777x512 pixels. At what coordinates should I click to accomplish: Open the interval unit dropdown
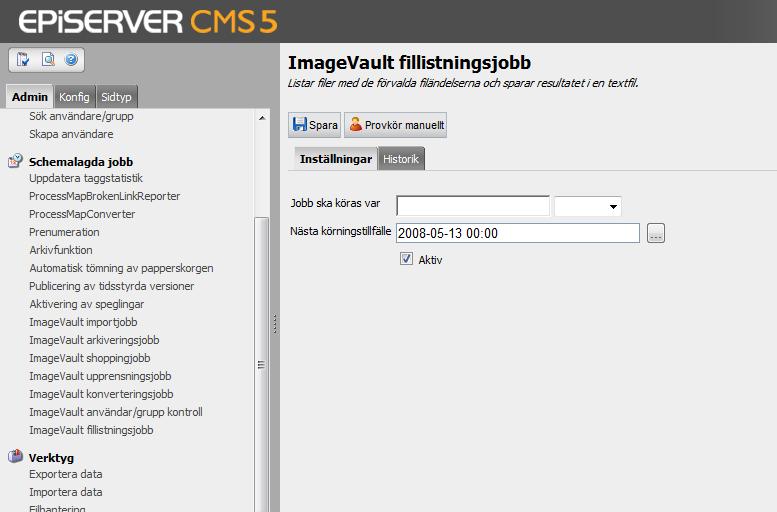[x=588, y=206]
